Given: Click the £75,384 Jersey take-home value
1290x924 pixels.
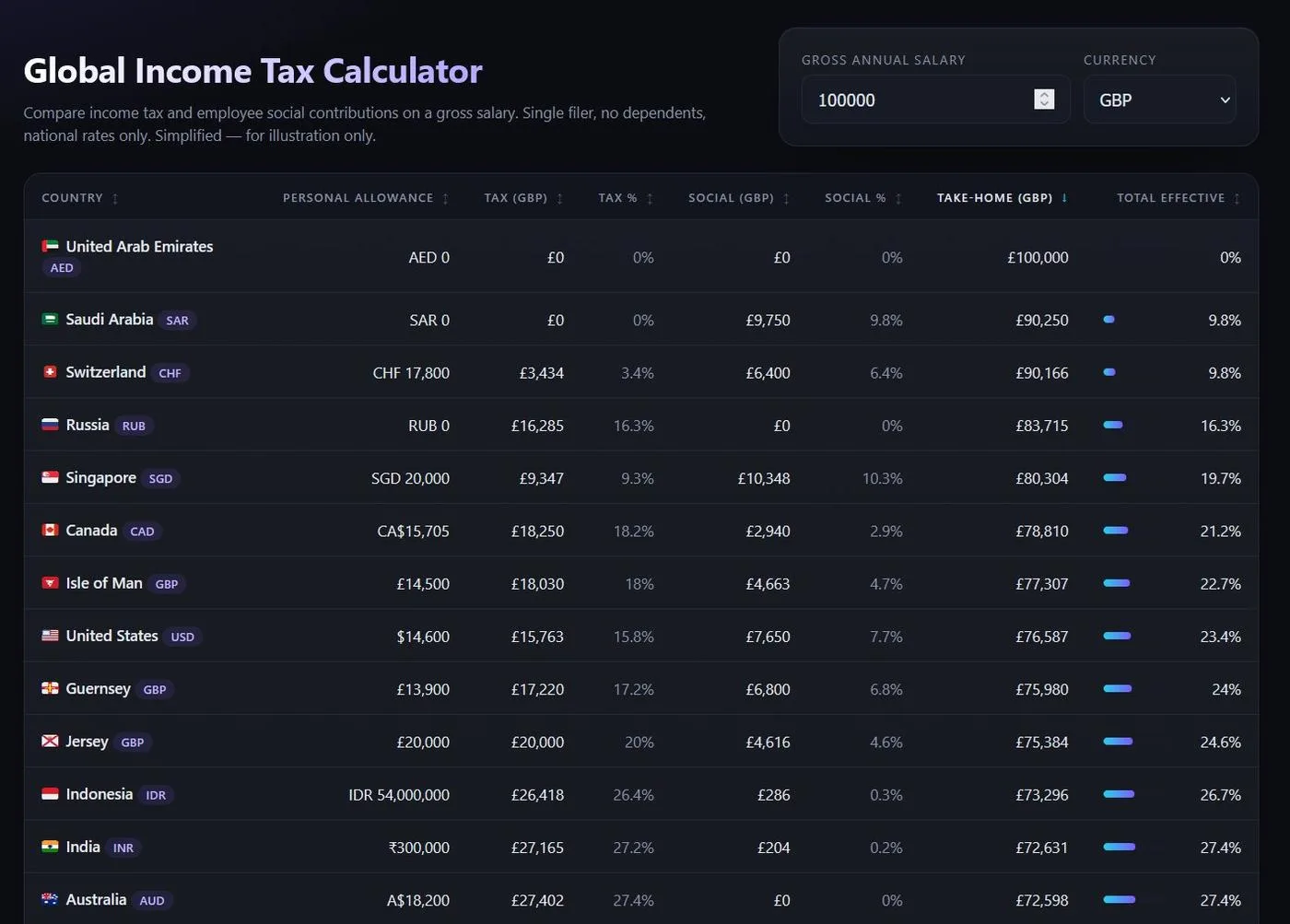Looking at the screenshot, I should pyautogui.click(x=1042, y=743).
